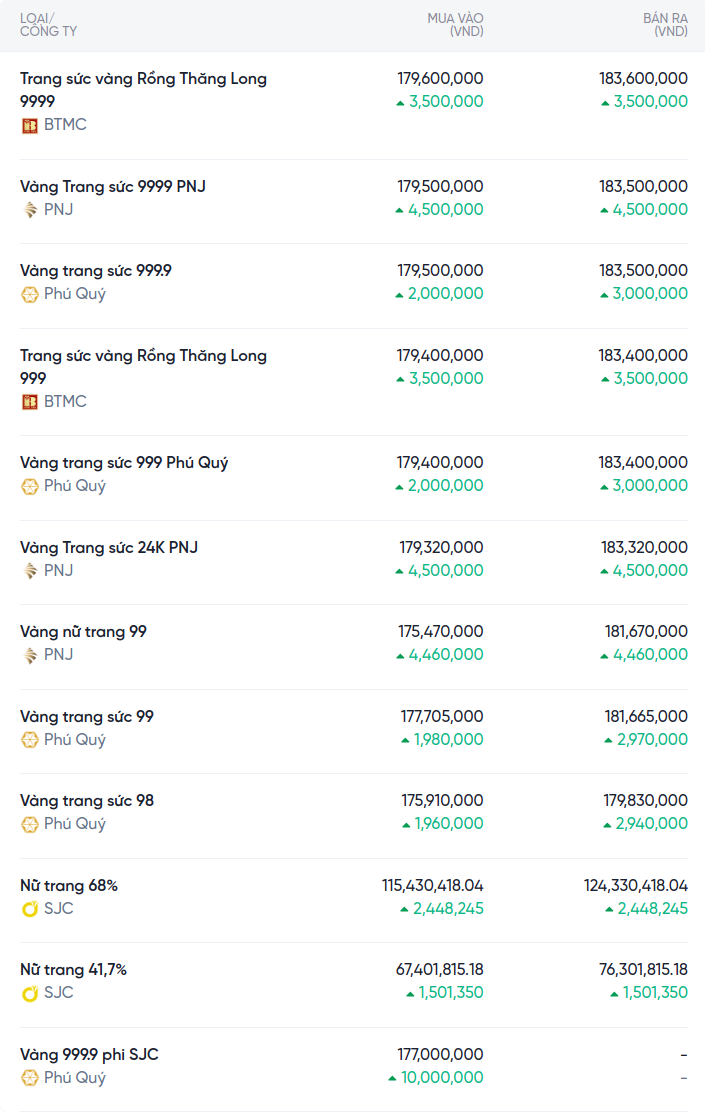Click SJC logo under Nữ trang 41,7%
Viewport: 705px width, 1112px height.
click(30, 993)
